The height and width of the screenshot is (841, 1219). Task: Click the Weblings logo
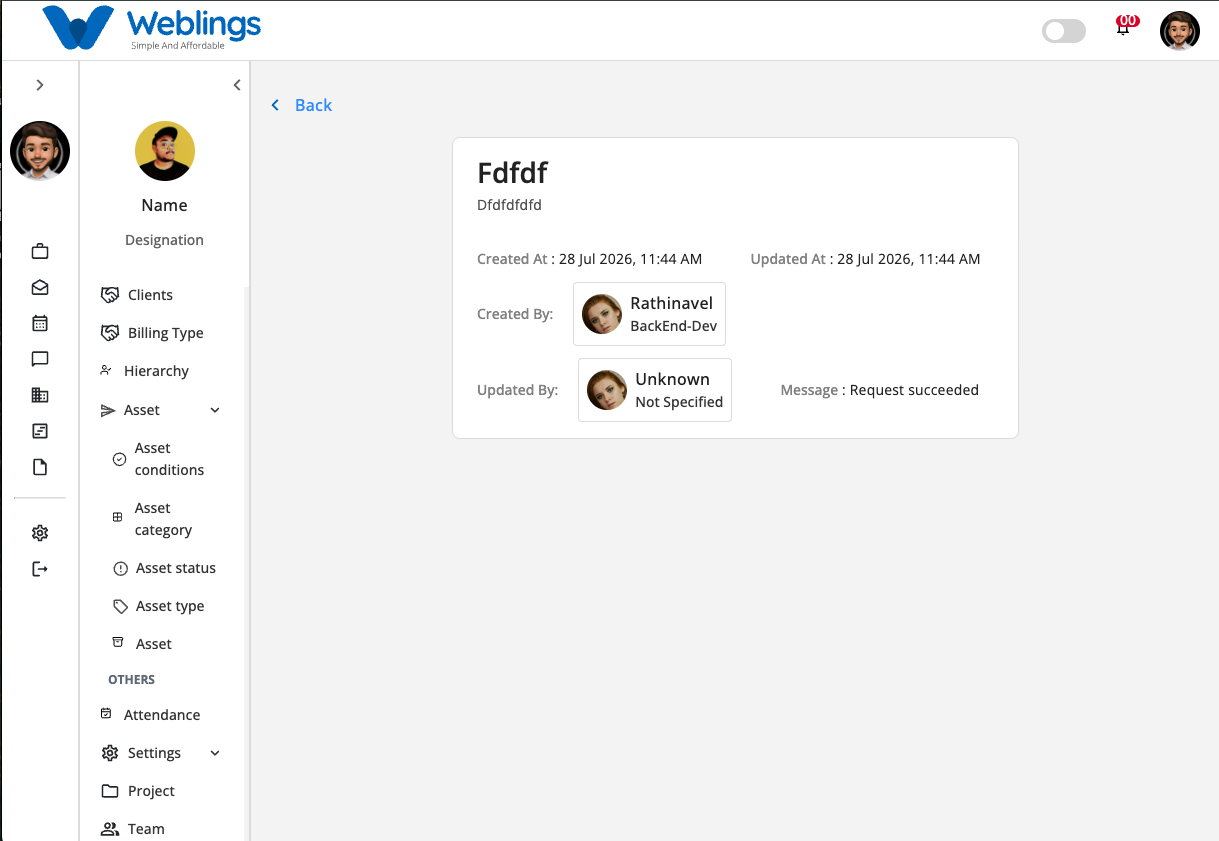click(x=152, y=29)
